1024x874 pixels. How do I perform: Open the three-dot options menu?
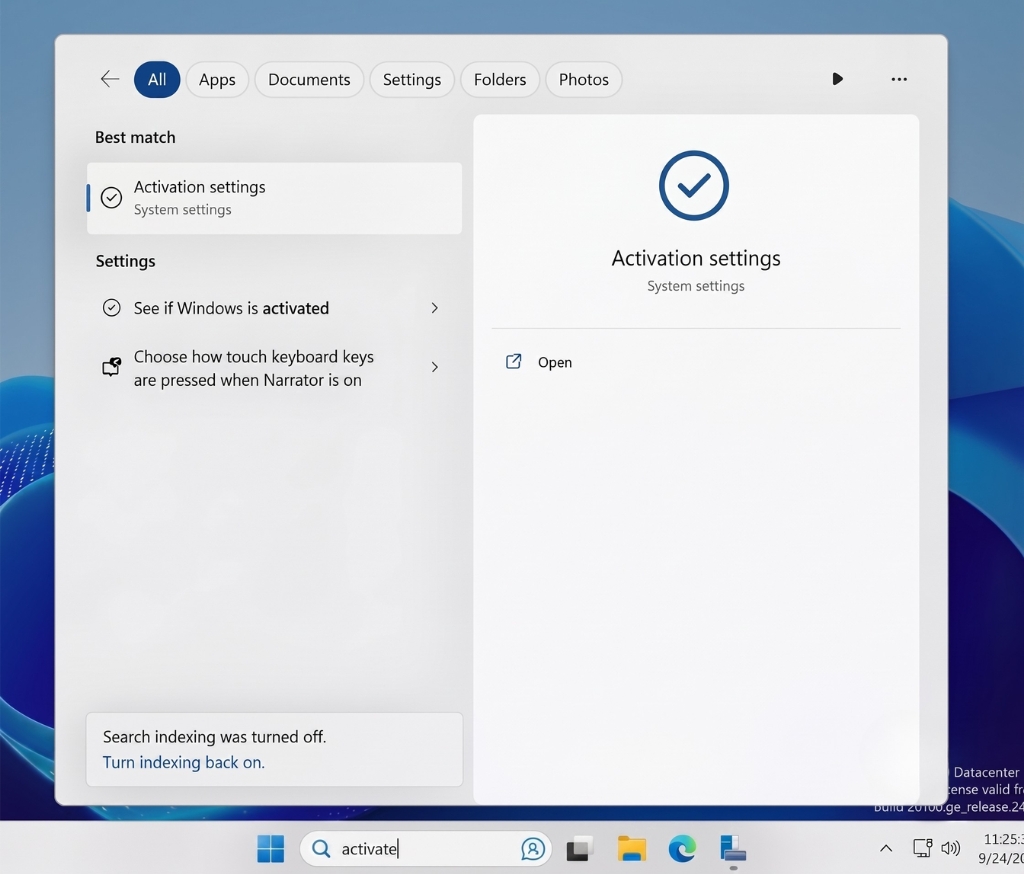(x=899, y=79)
